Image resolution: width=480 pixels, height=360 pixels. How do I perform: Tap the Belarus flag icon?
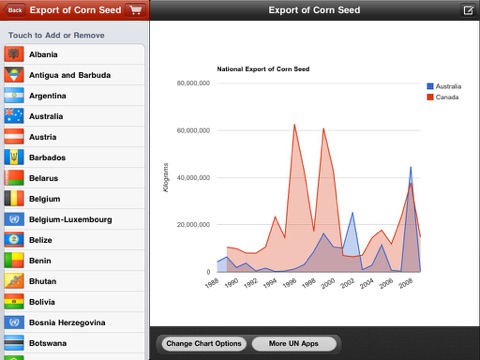[x=14, y=178]
